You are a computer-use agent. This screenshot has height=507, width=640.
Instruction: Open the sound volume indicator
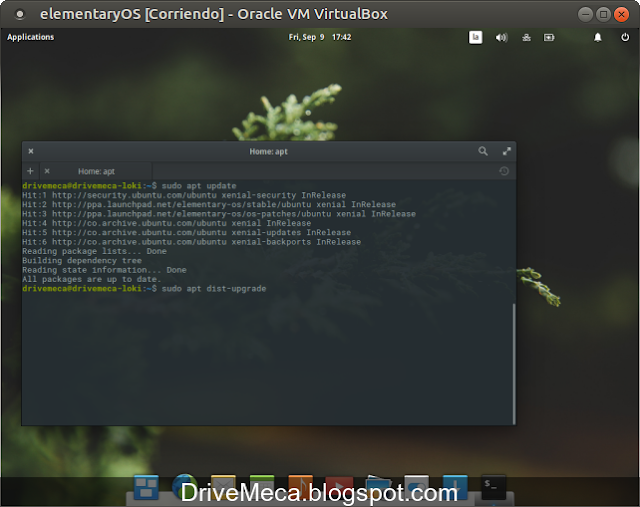(x=501, y=38)
